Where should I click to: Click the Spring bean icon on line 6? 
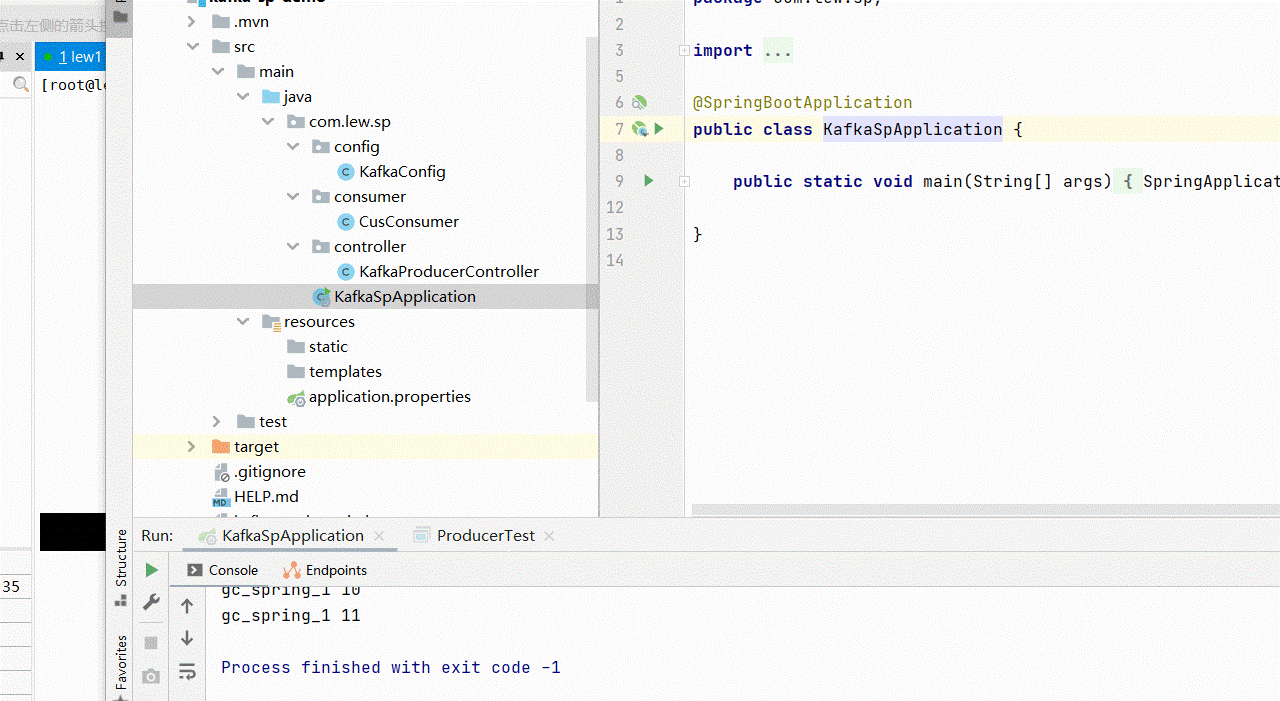click(x=640, y=103)
